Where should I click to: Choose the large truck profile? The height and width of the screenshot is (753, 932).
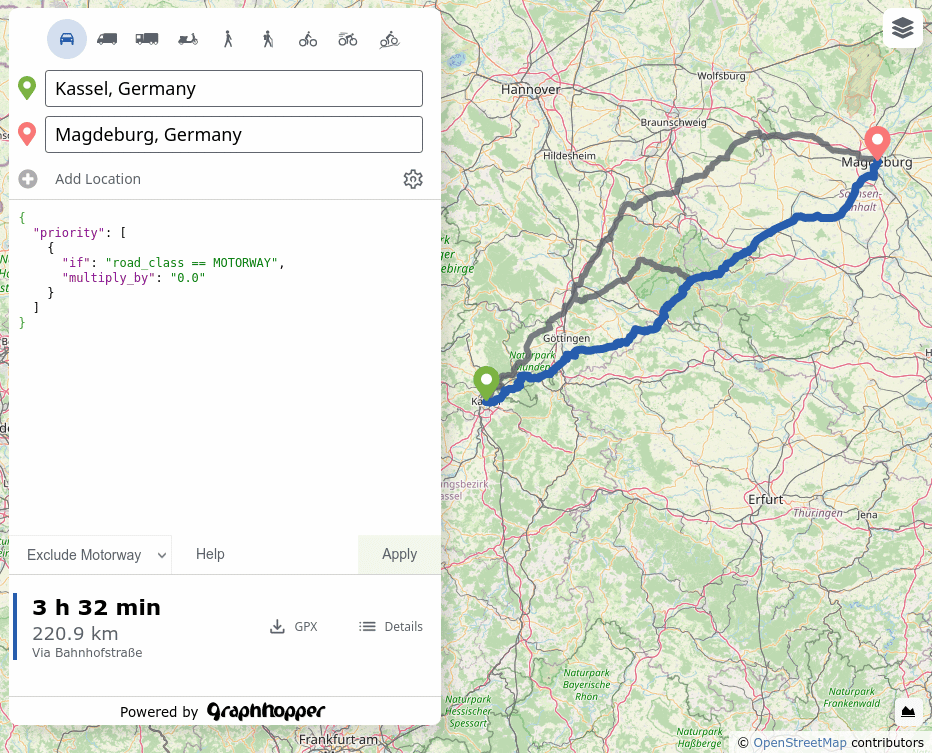click(x=147, y=39)
